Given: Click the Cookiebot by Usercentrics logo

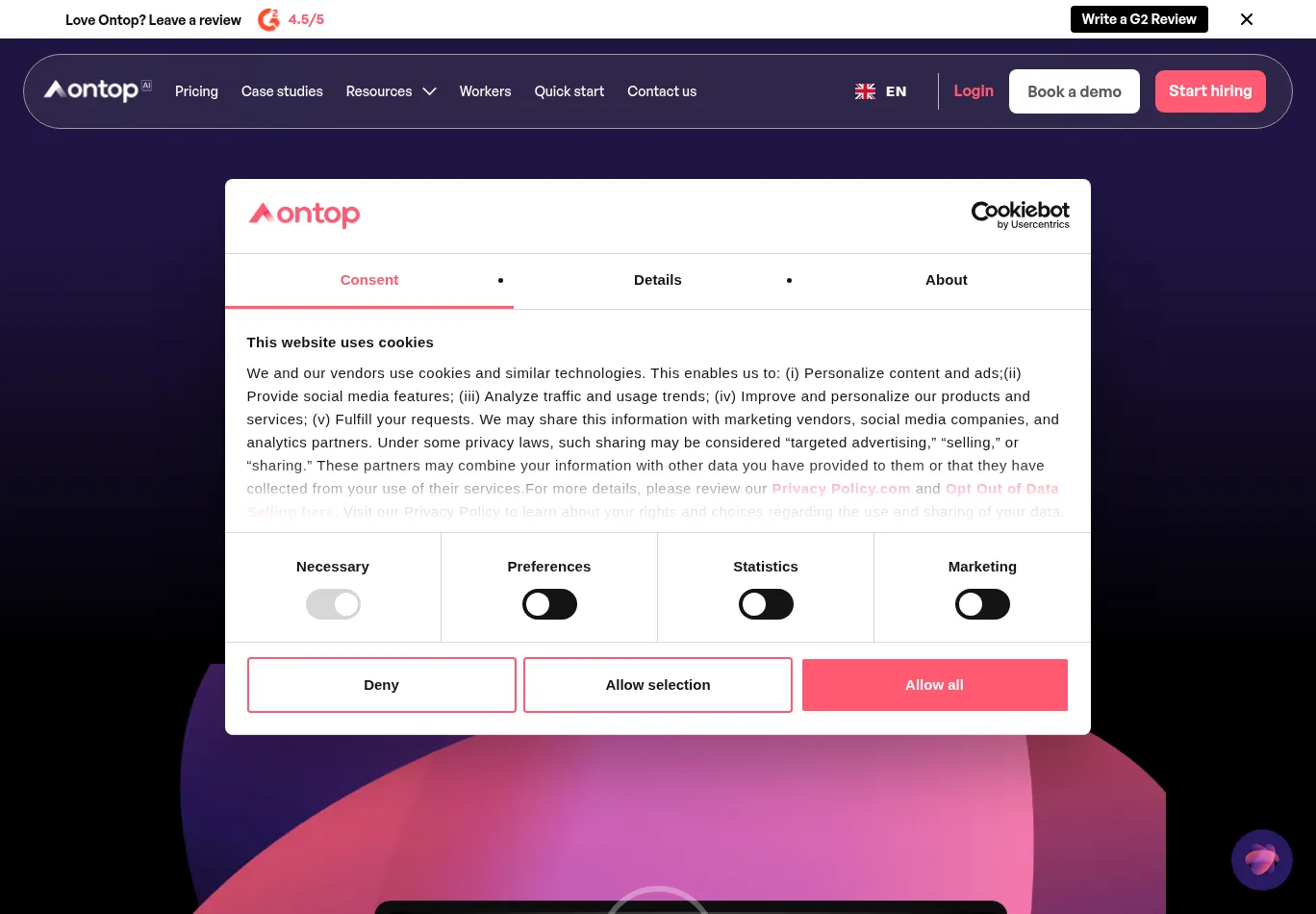Looking at the screenshot, I should tap(1020, 216).
